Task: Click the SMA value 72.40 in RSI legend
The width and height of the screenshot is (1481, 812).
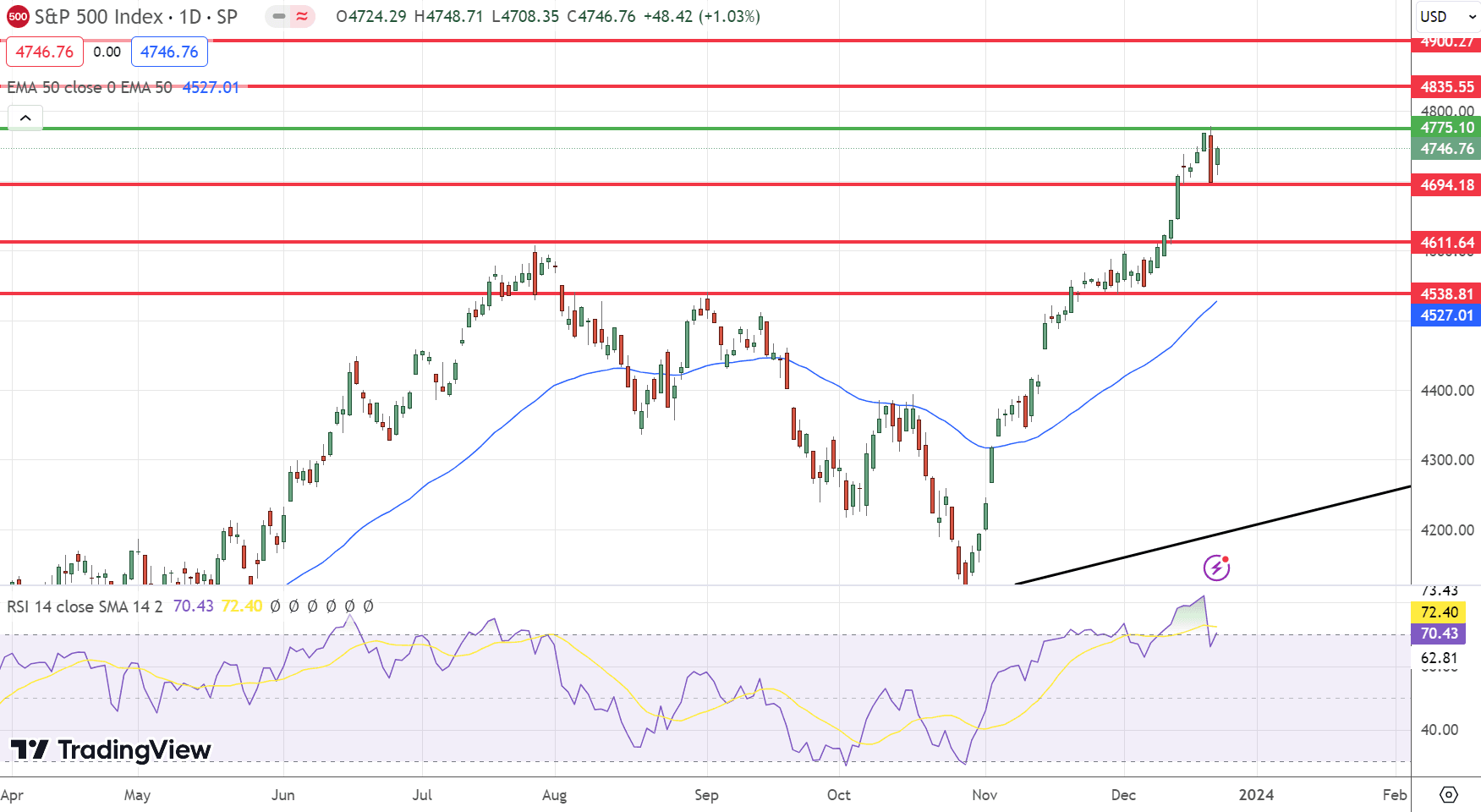Action: click(242, 606)
